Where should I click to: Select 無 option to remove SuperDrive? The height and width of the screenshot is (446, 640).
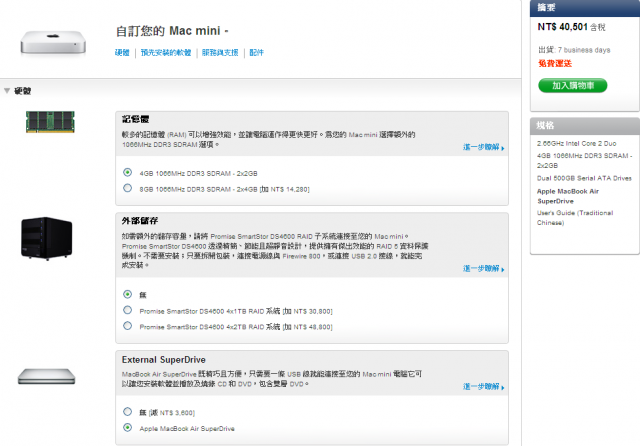coord(127,412)
